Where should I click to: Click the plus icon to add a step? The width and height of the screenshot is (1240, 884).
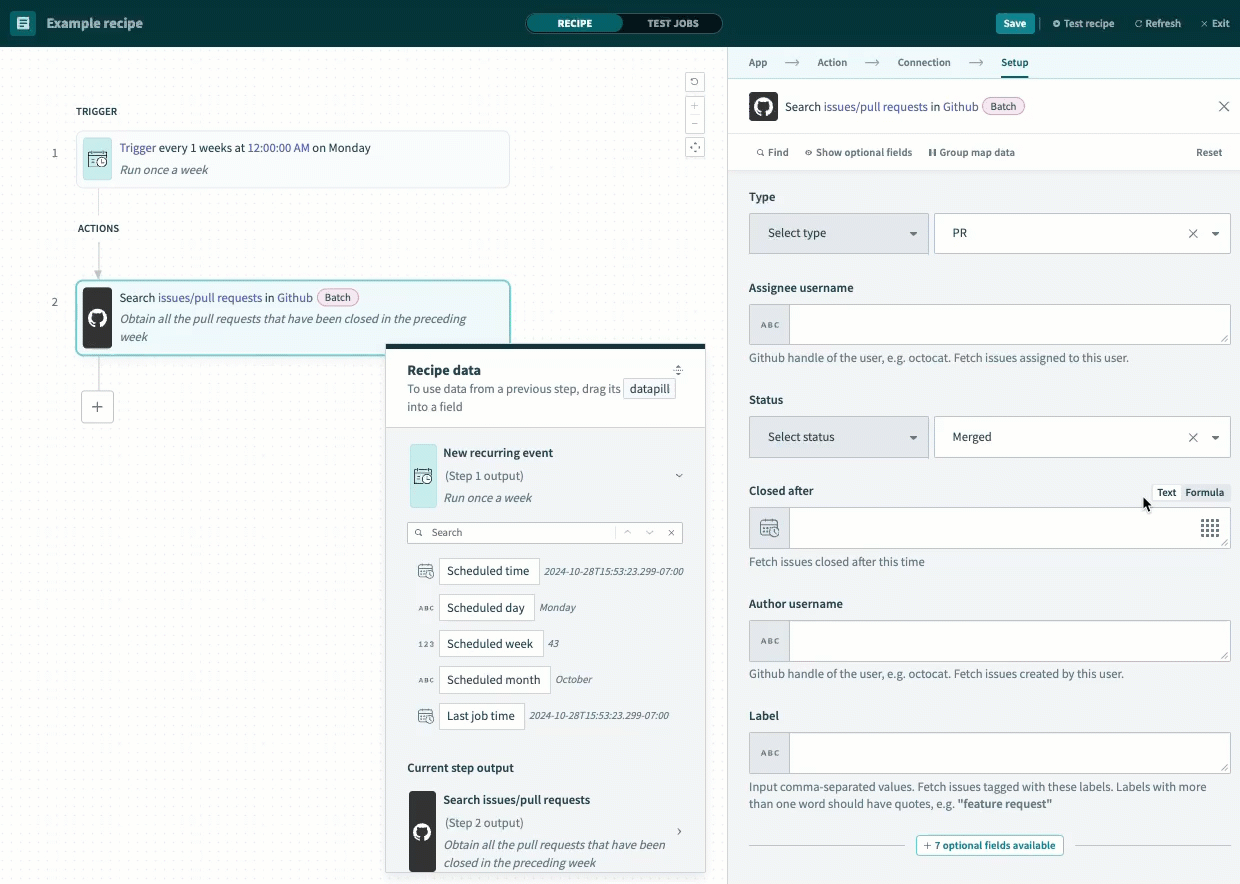click(97, 407)
